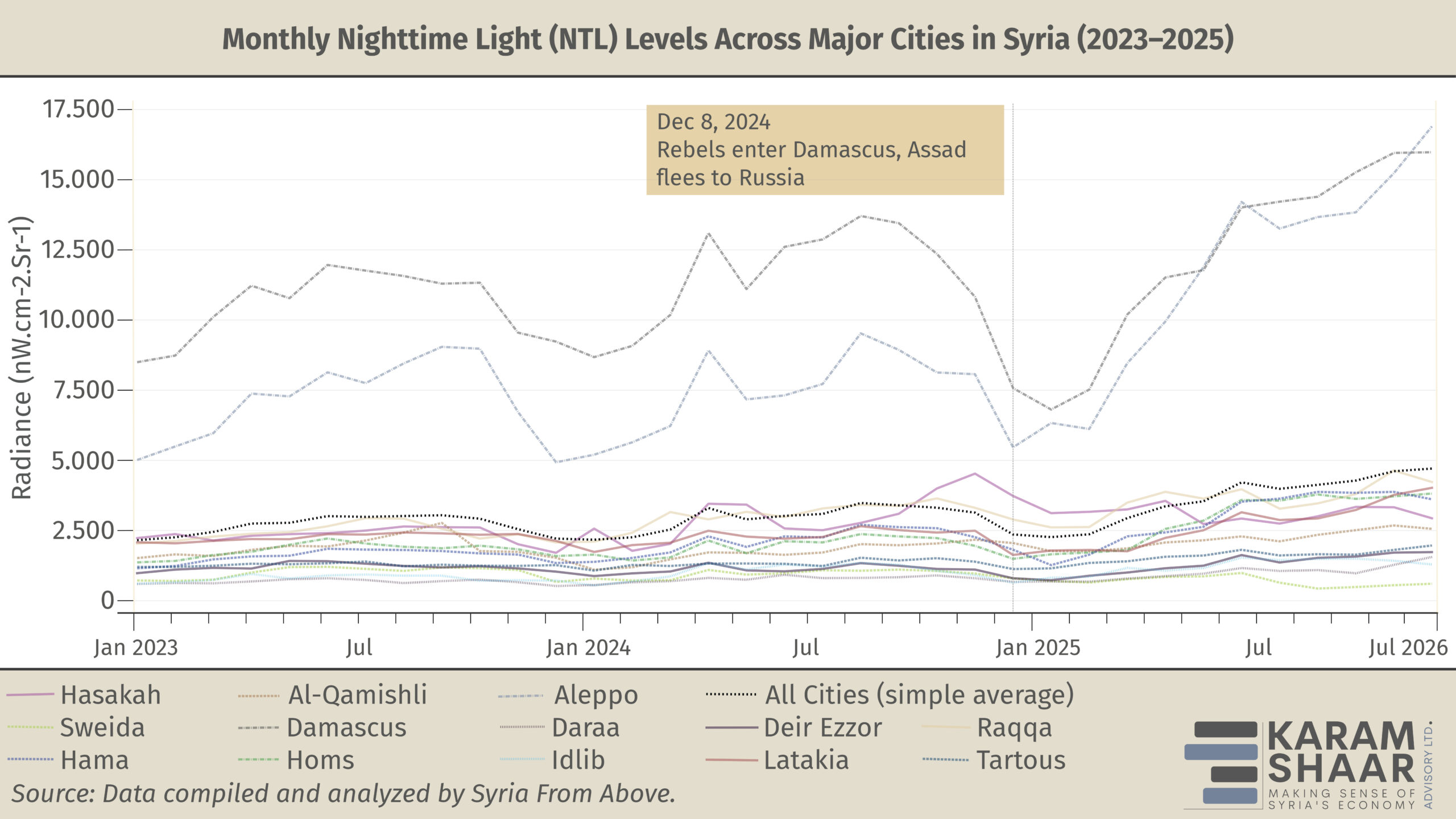Click the Hasakah legend line swatch
The width and height of the screenshot is (1456, 819).
coord(30,695)
